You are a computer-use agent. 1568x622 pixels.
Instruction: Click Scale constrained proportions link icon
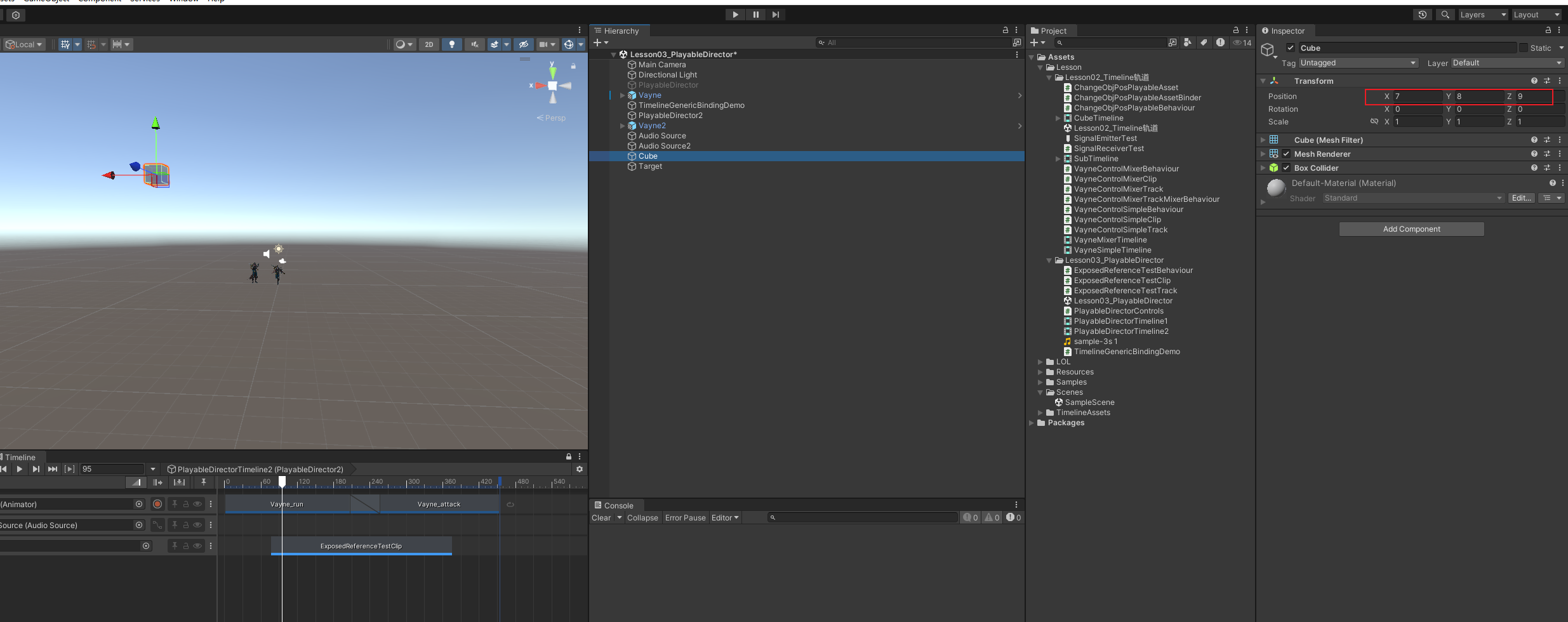click(x=1374, y=122)
